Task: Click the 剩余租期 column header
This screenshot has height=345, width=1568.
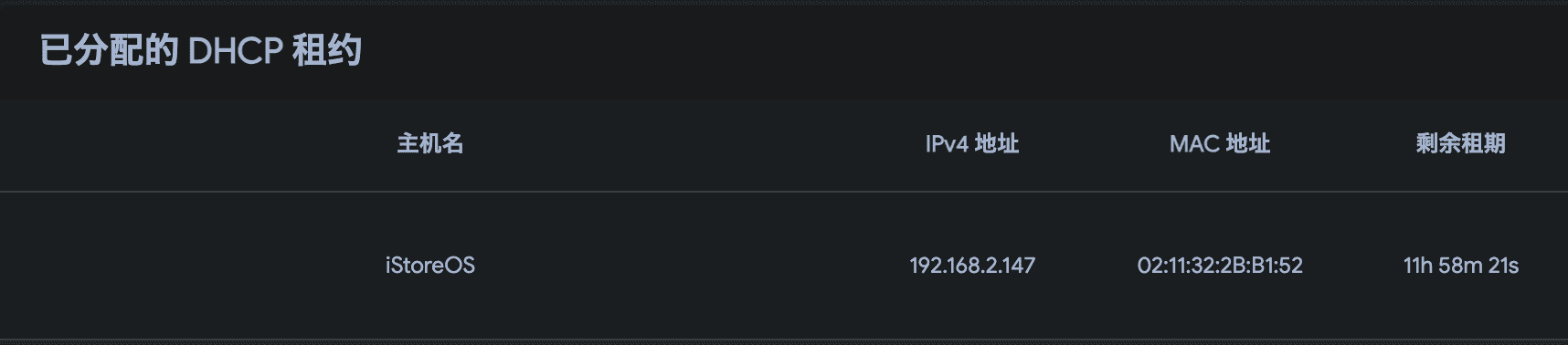Action: tap(1461, 143)
